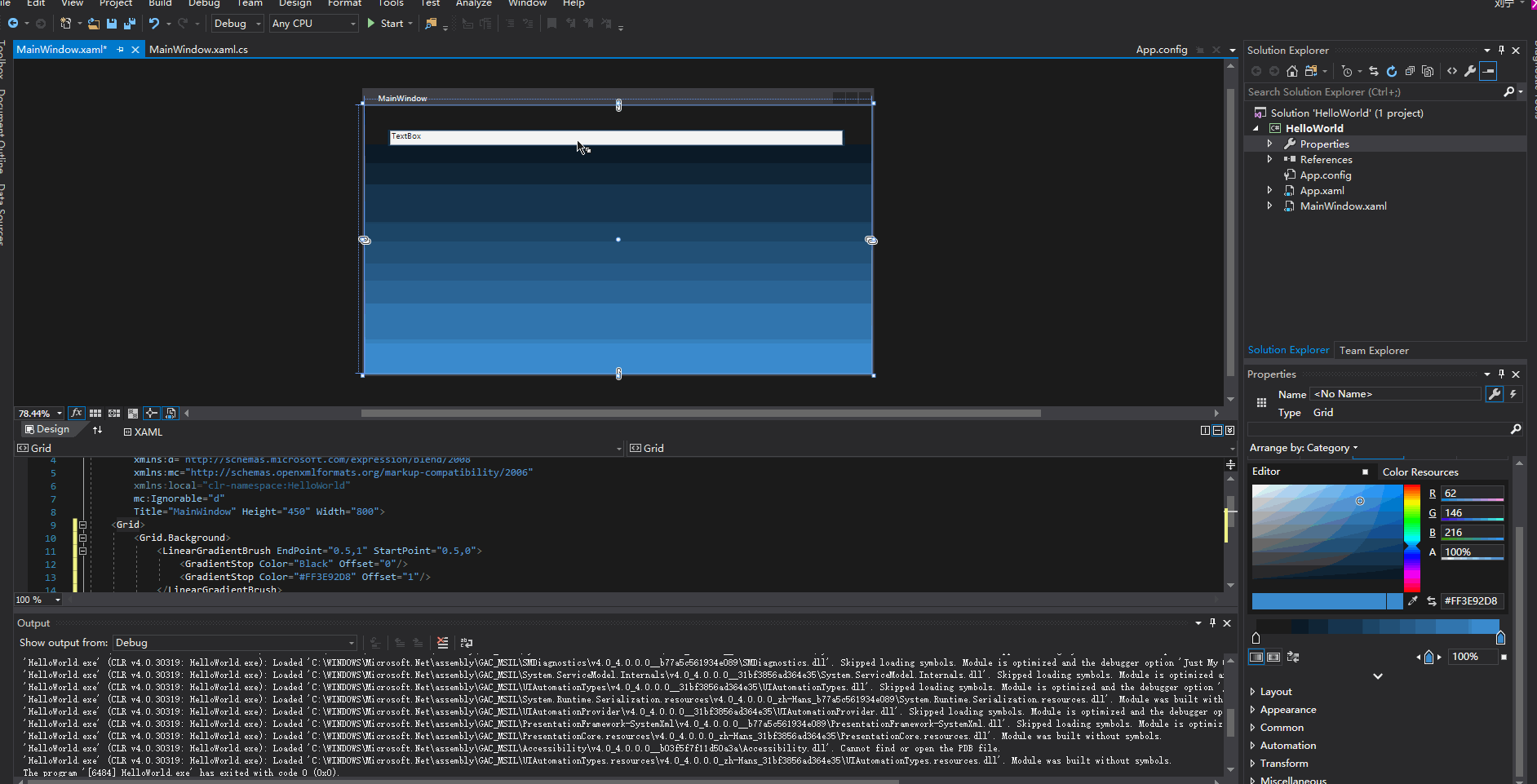Expand the MainWindow.xaml node
Image resolution: width=1537 pixels, height=784 pixels.
click(1269, 206)
